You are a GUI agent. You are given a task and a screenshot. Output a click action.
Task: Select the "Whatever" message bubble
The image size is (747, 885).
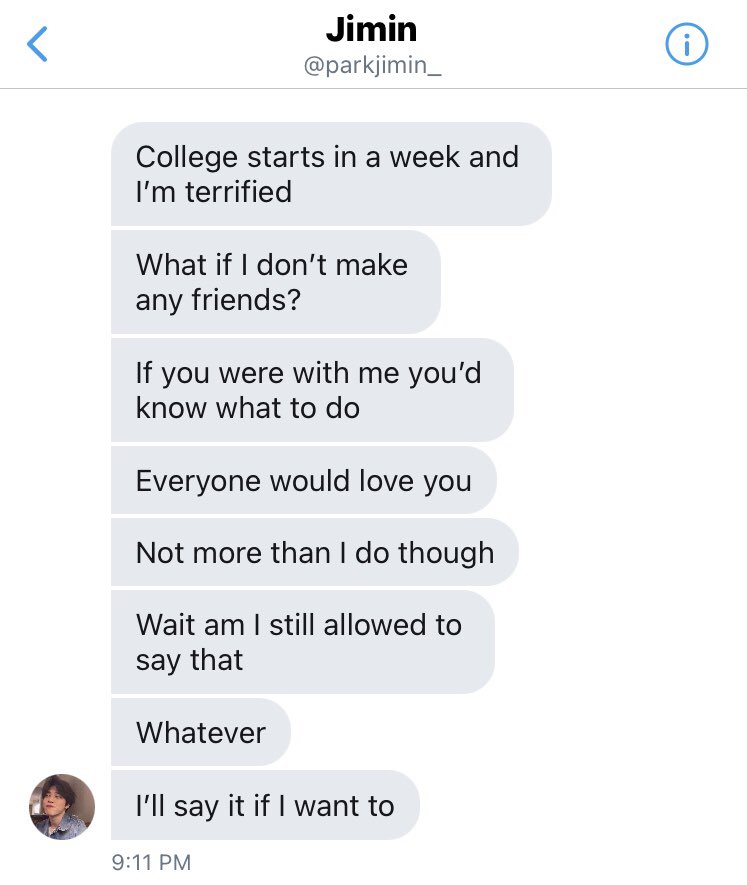200,732
